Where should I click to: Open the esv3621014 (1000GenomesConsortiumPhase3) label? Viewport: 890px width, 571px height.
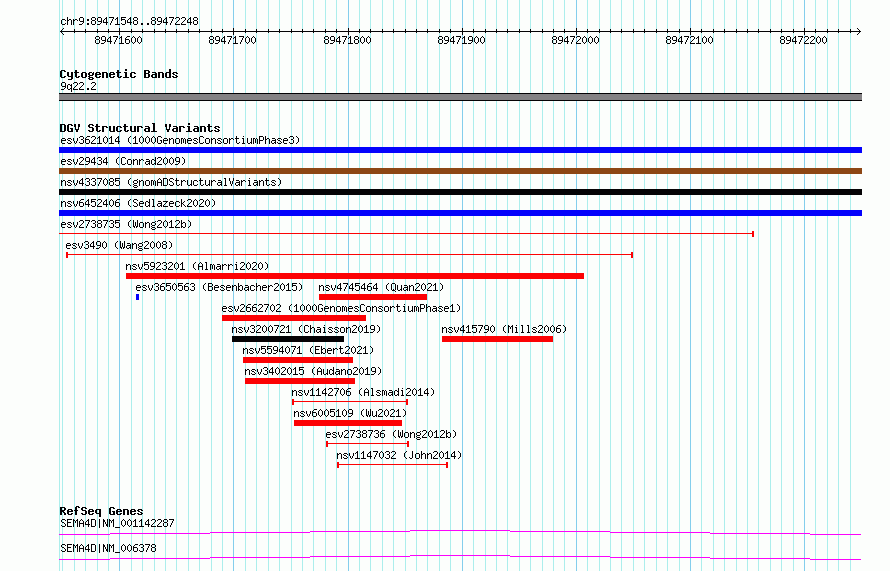(x=180, y=140)
